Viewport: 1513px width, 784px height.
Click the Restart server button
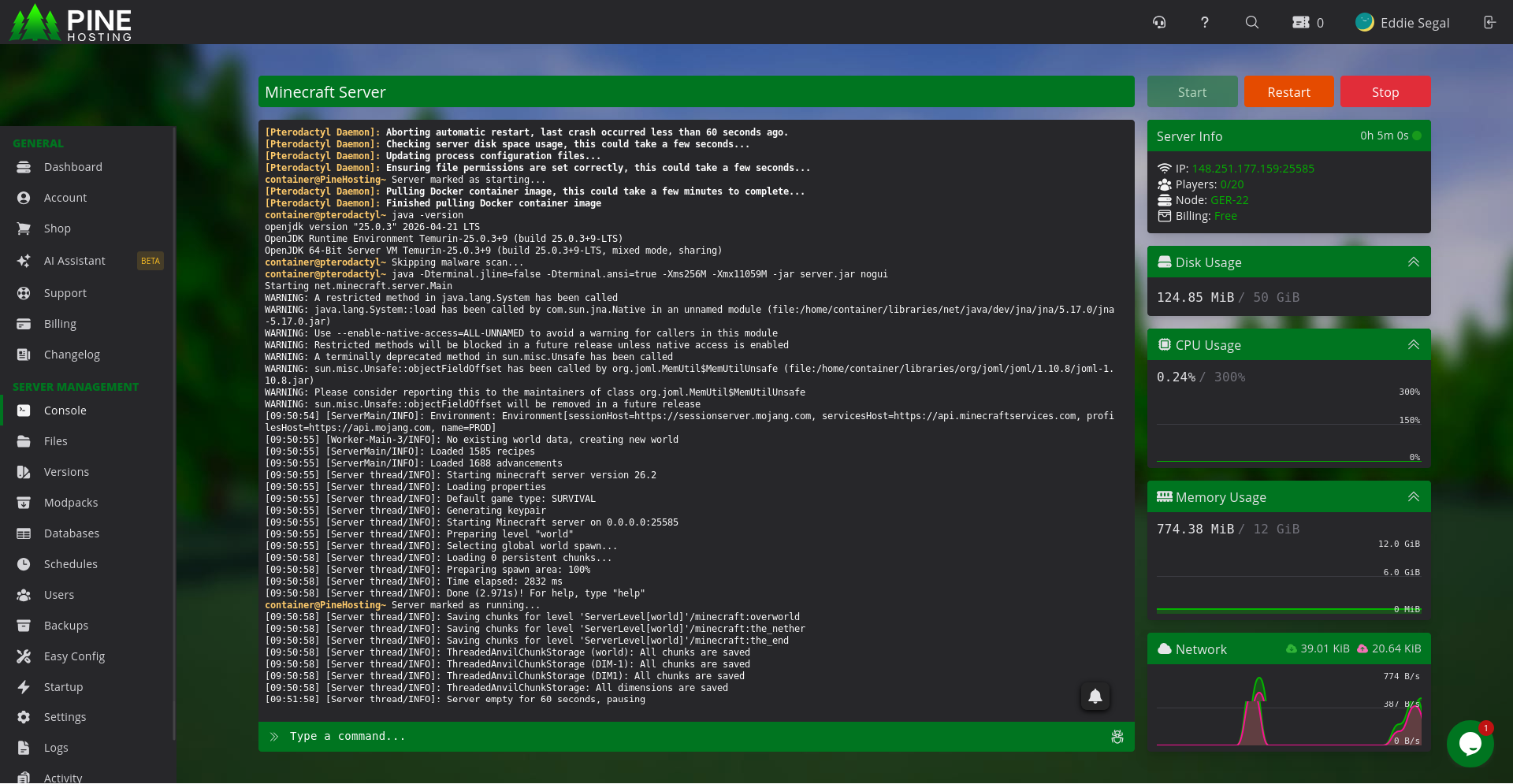(1289, 91)
